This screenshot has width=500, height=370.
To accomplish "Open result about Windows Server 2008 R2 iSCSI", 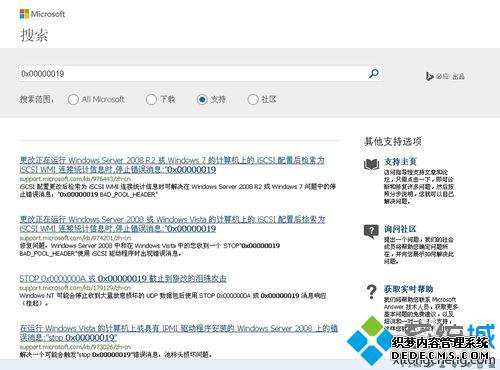I will 172,165.
